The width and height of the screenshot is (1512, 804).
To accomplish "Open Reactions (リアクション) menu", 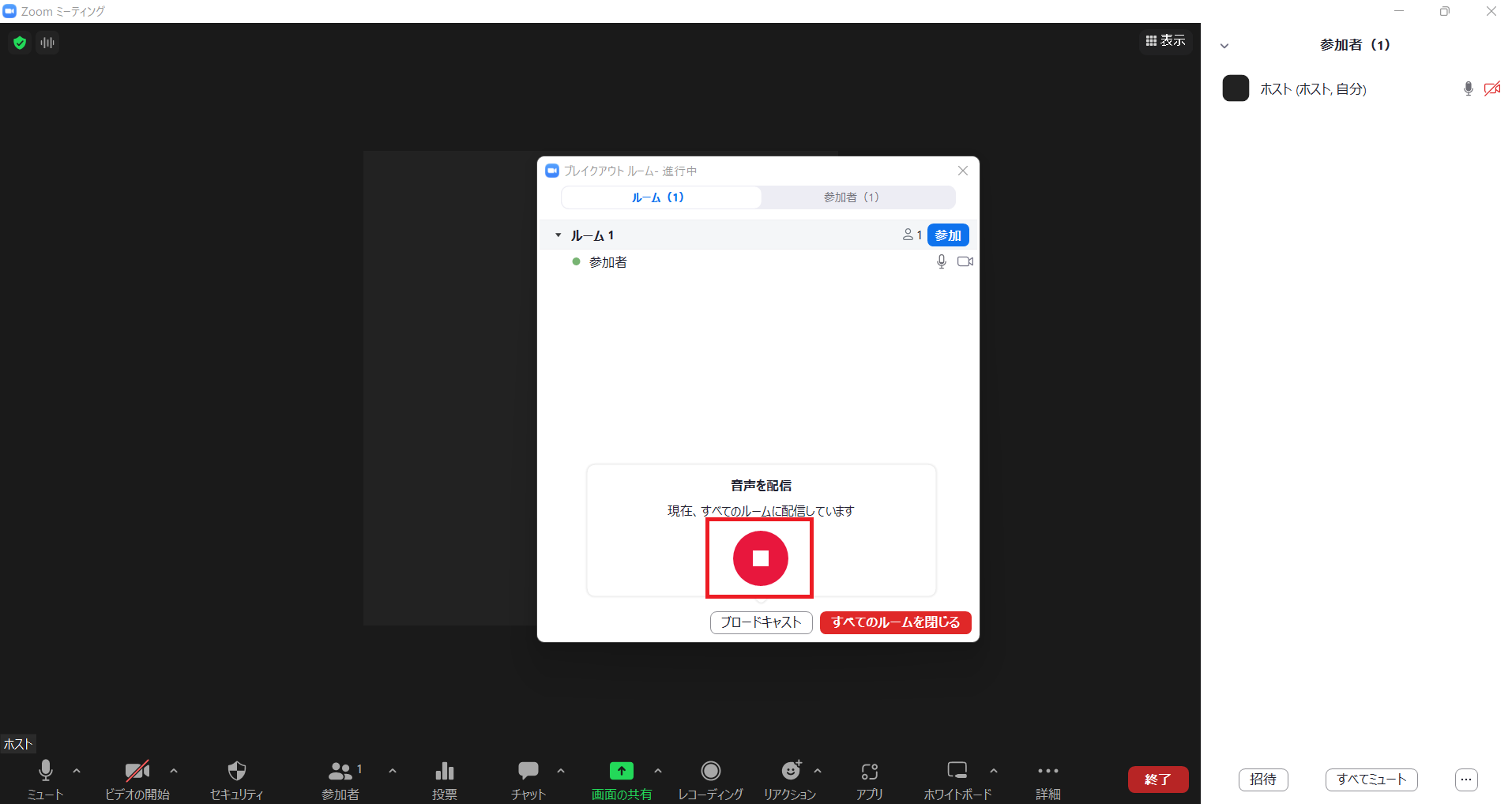I will tap(790, 771).
